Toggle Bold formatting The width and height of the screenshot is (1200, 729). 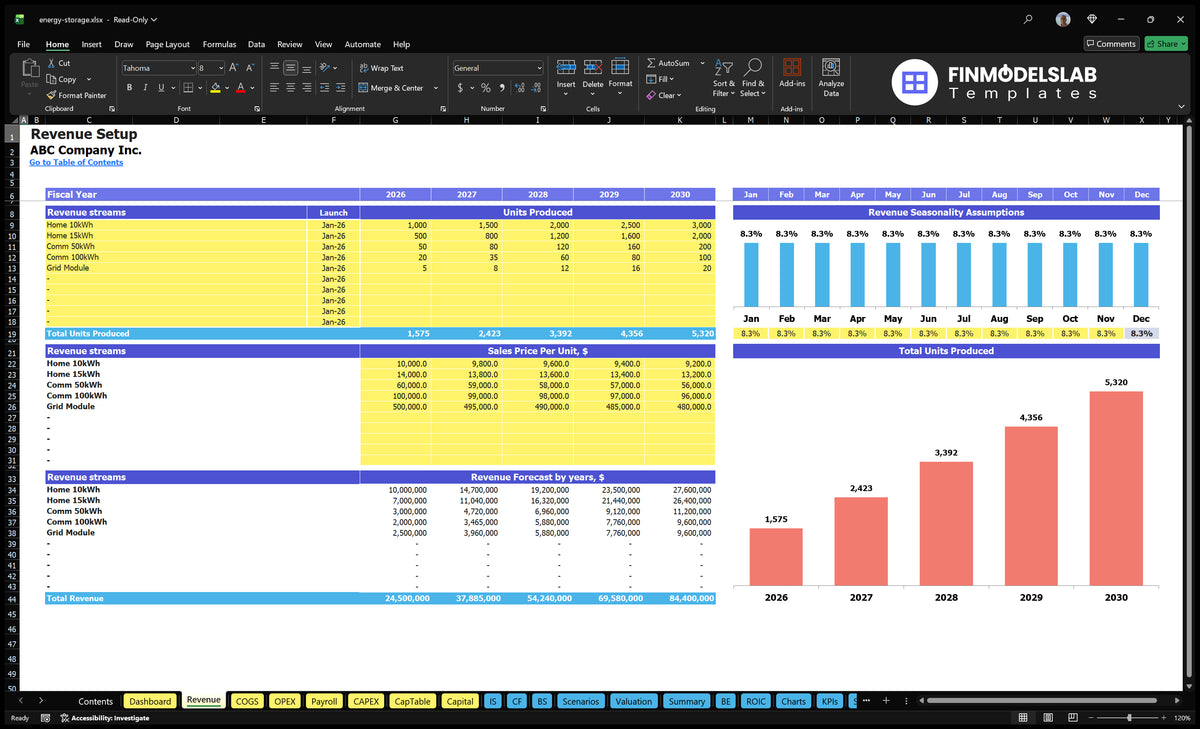[x=129, y=88]
